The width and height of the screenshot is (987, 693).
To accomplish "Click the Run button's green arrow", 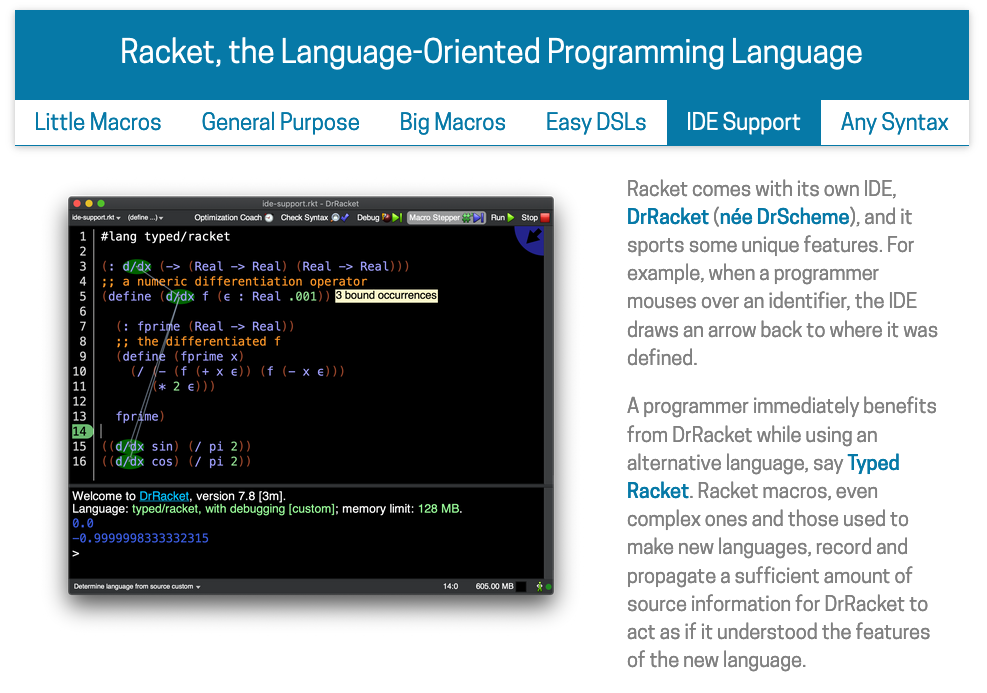I will tap(511, 217).
